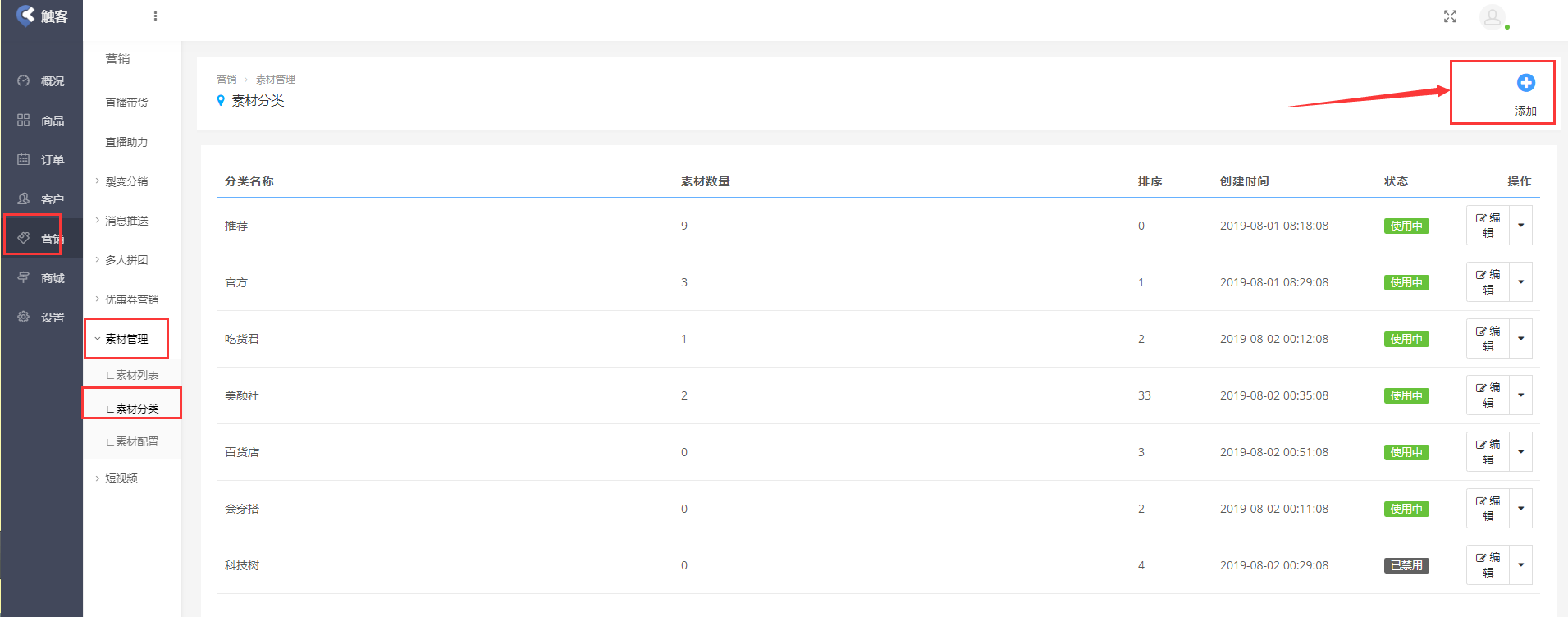1568x617 pixels.
Task: Click the 已禁用 status of 科技树
Action: click(x=1406, y=565)
